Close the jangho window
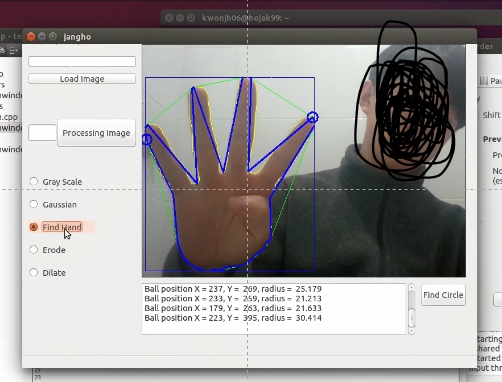 pyautogui.click(x=31, y=36)
